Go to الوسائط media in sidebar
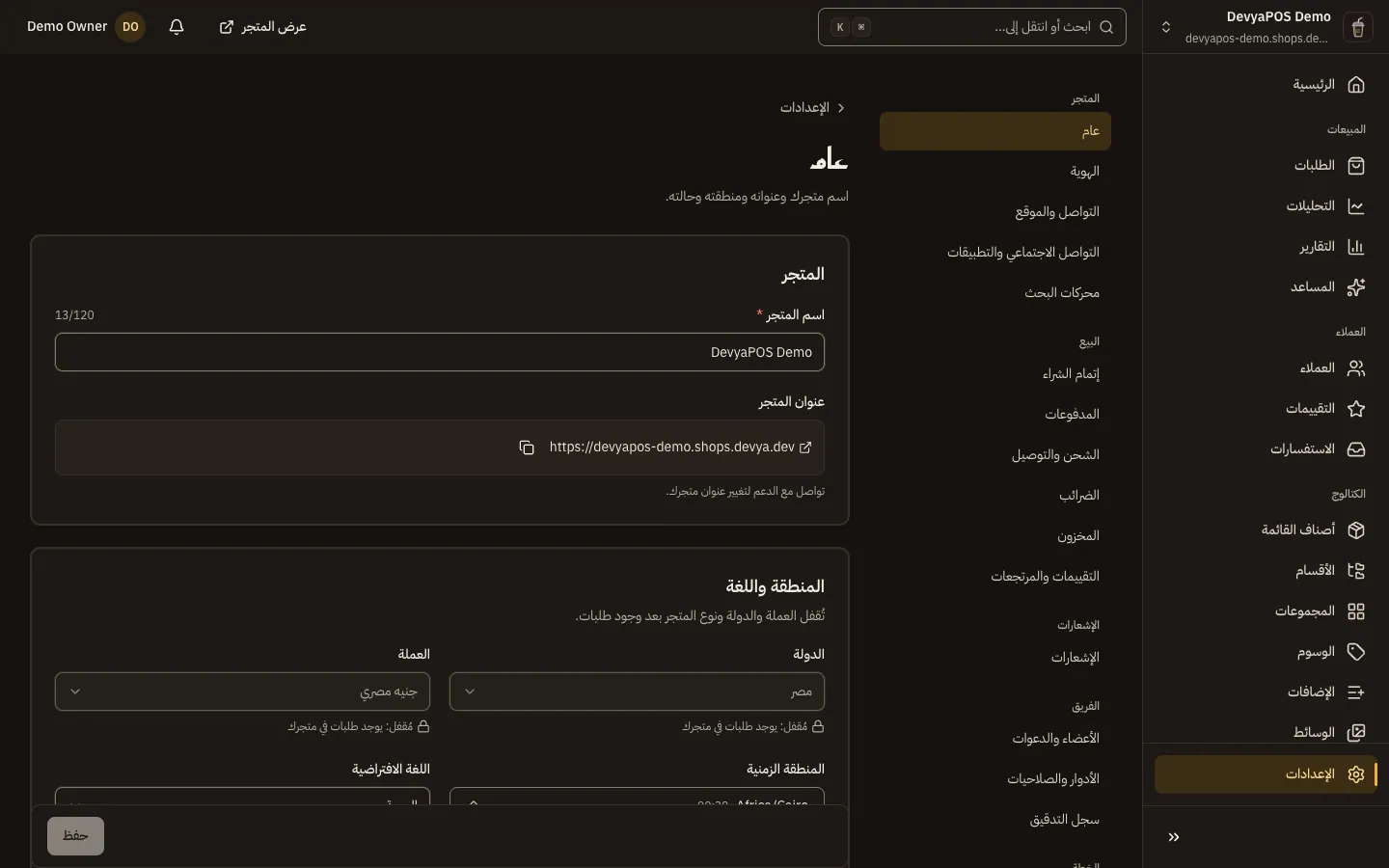Image resolution: width=1389 pixels, height=868 pixels. click(x=1265, y=733)
